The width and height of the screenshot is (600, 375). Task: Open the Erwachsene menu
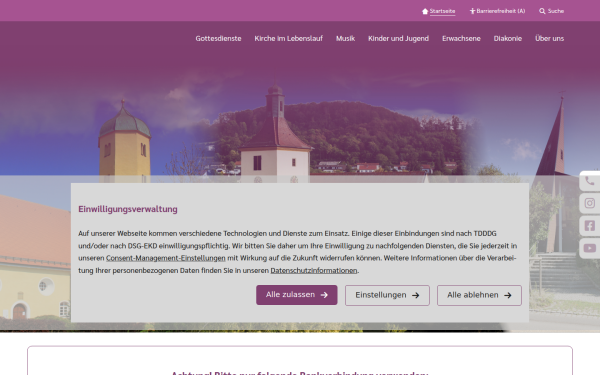(x=461, y=38)
